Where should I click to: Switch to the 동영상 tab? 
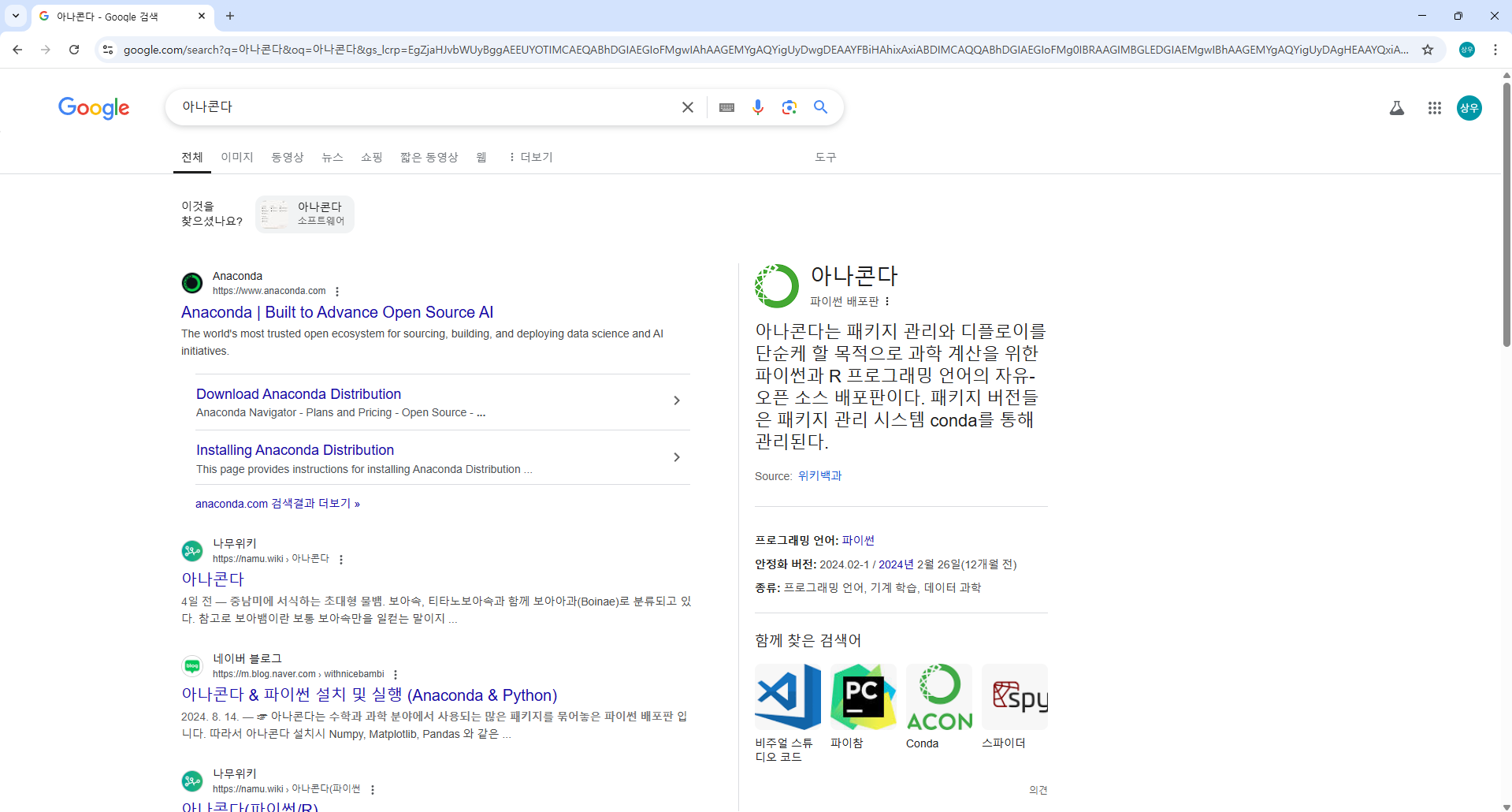[x=288, y=157]
